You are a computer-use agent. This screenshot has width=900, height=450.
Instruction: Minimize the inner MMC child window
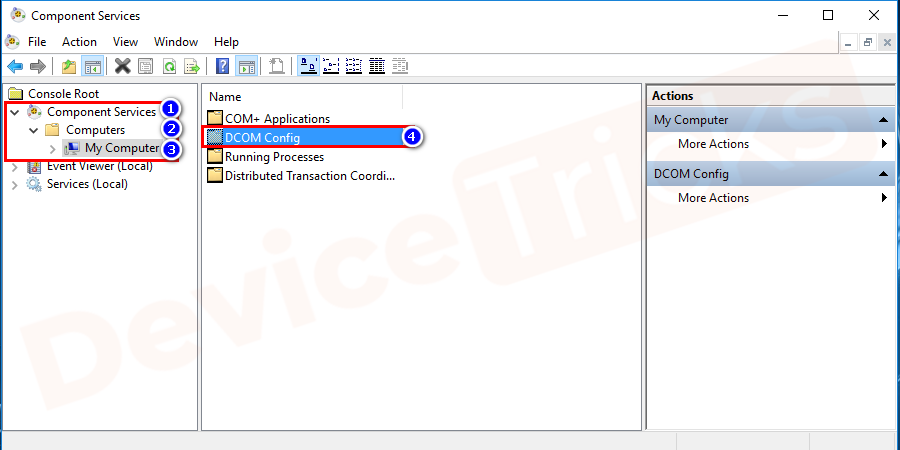pos(848,43)
